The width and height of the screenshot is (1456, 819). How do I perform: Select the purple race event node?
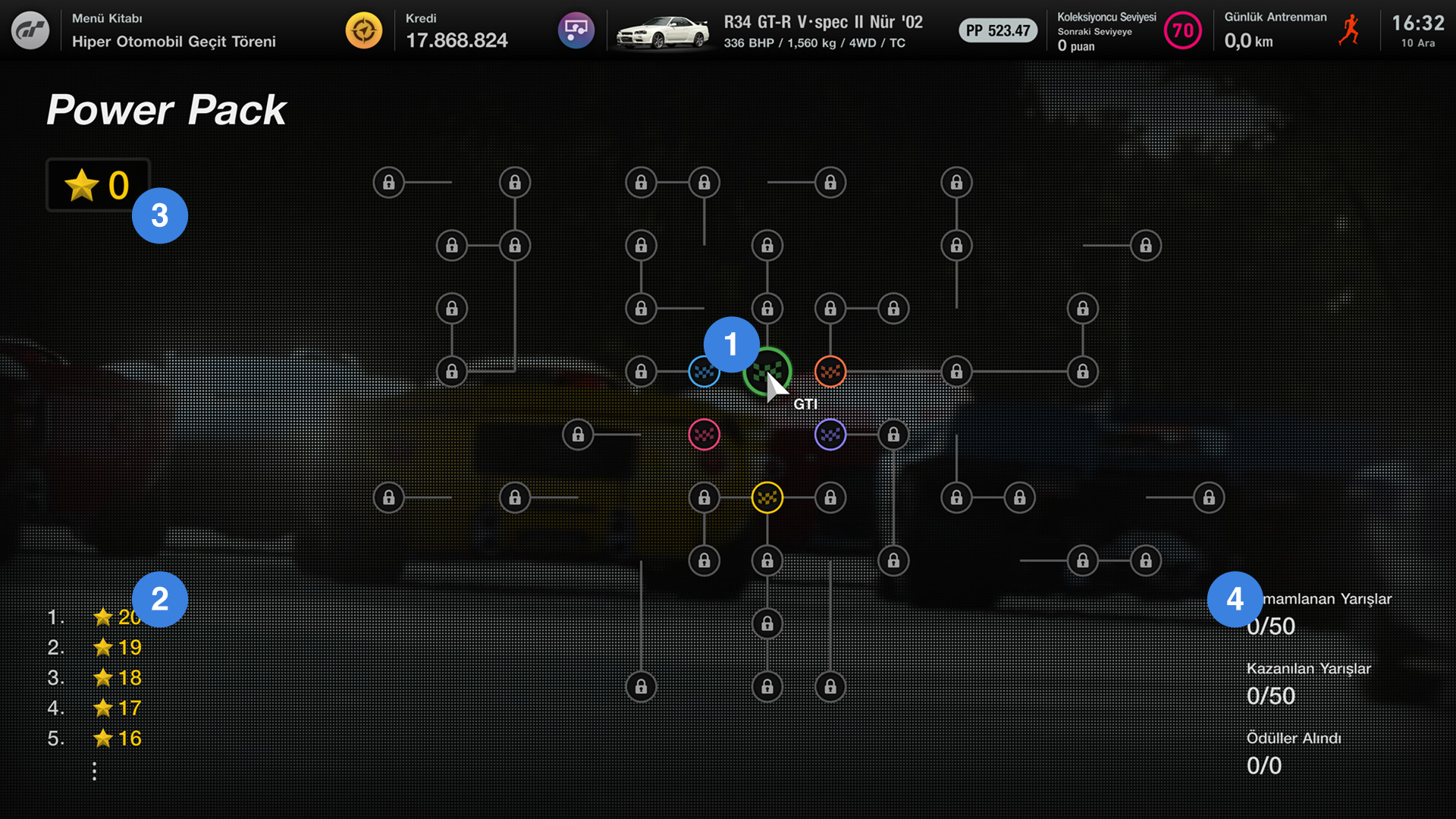click(830, 435)
